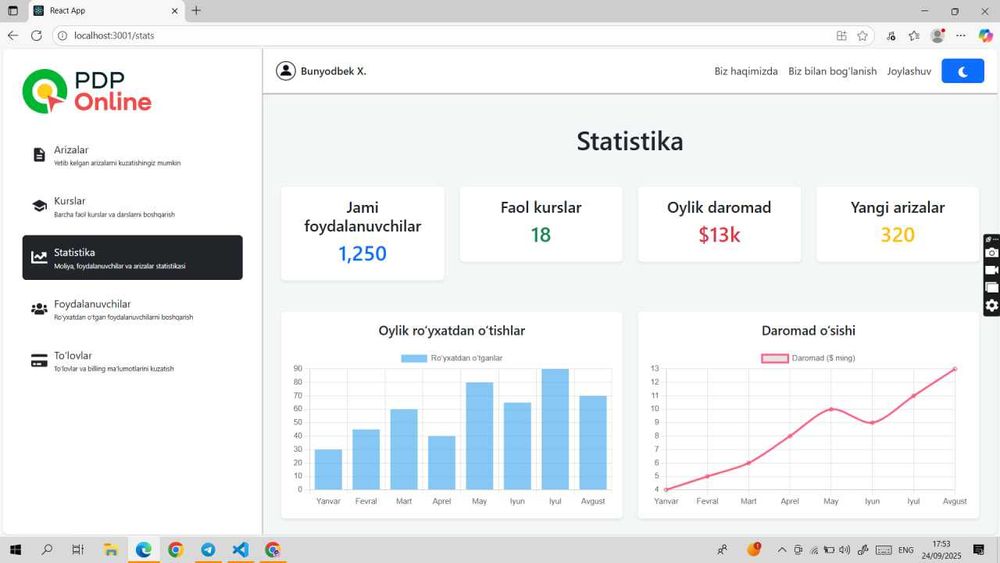Add this page to favorites star
This screenshot has height=563, width=1000.
pos(862,36)
